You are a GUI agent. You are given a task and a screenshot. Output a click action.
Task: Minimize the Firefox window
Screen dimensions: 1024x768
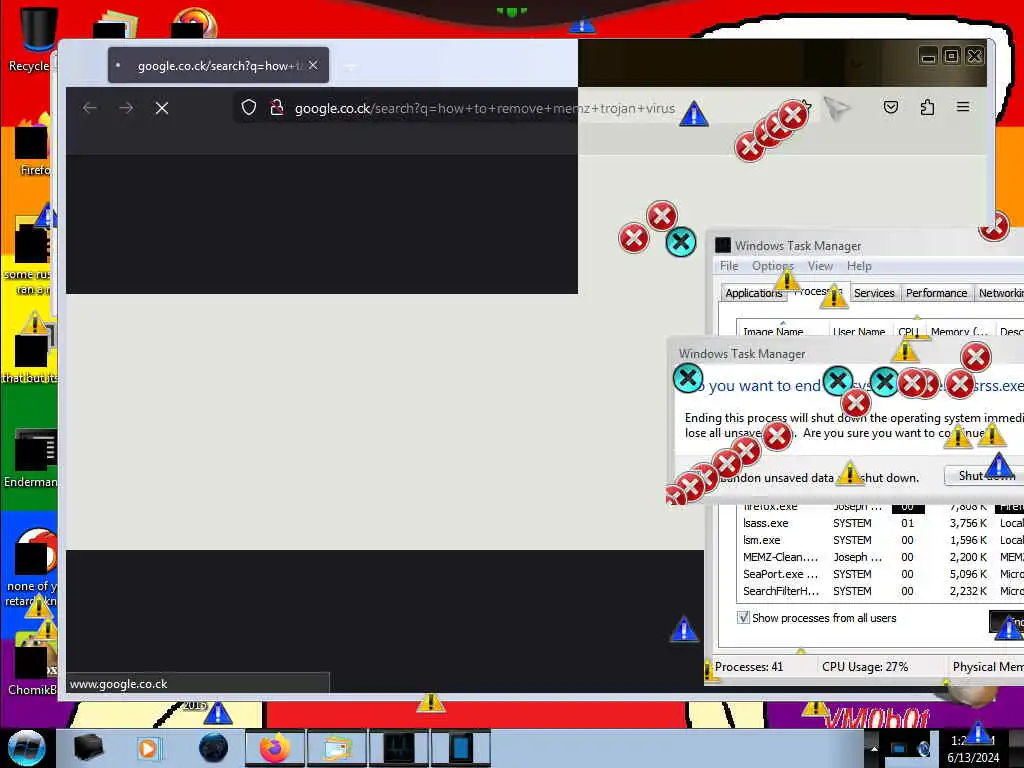coord(928,56)
